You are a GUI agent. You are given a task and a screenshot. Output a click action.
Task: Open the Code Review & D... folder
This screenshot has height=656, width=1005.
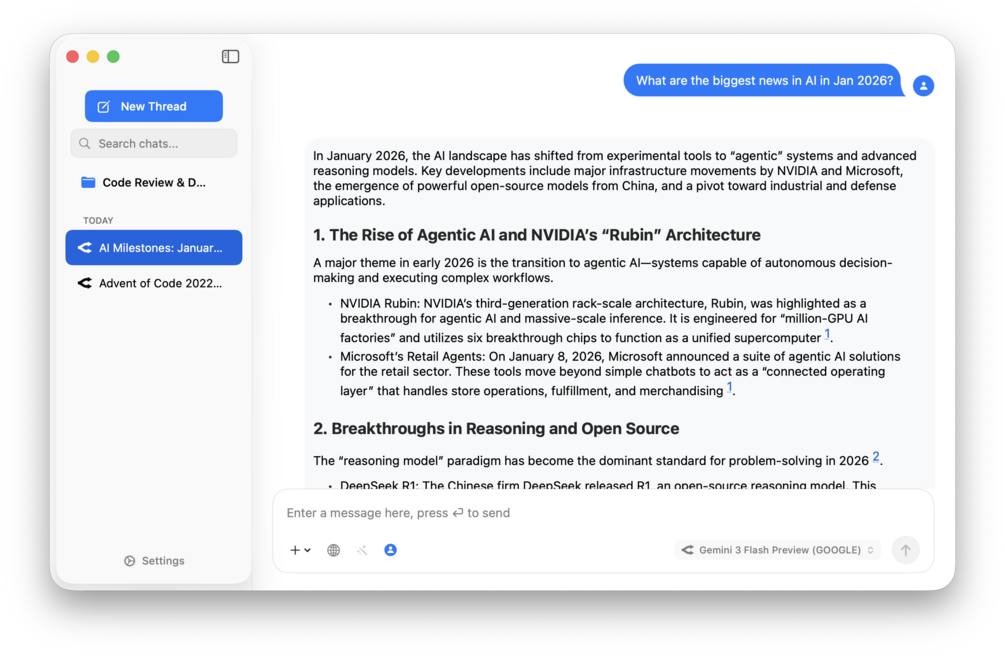click(154, 183)
